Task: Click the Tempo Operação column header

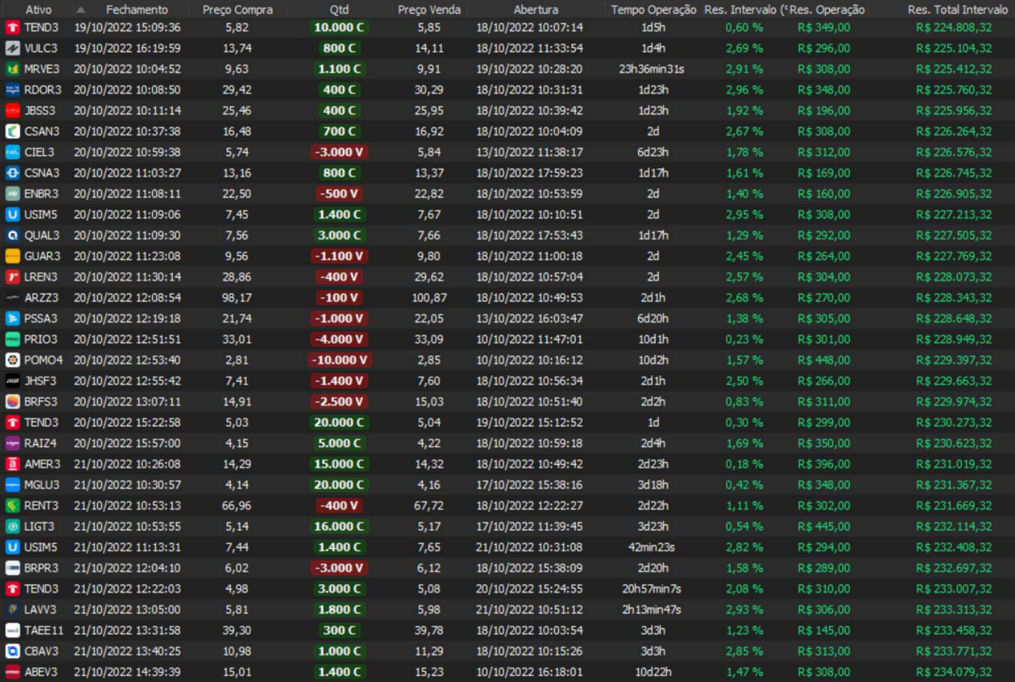Action: tap(653, 9)
